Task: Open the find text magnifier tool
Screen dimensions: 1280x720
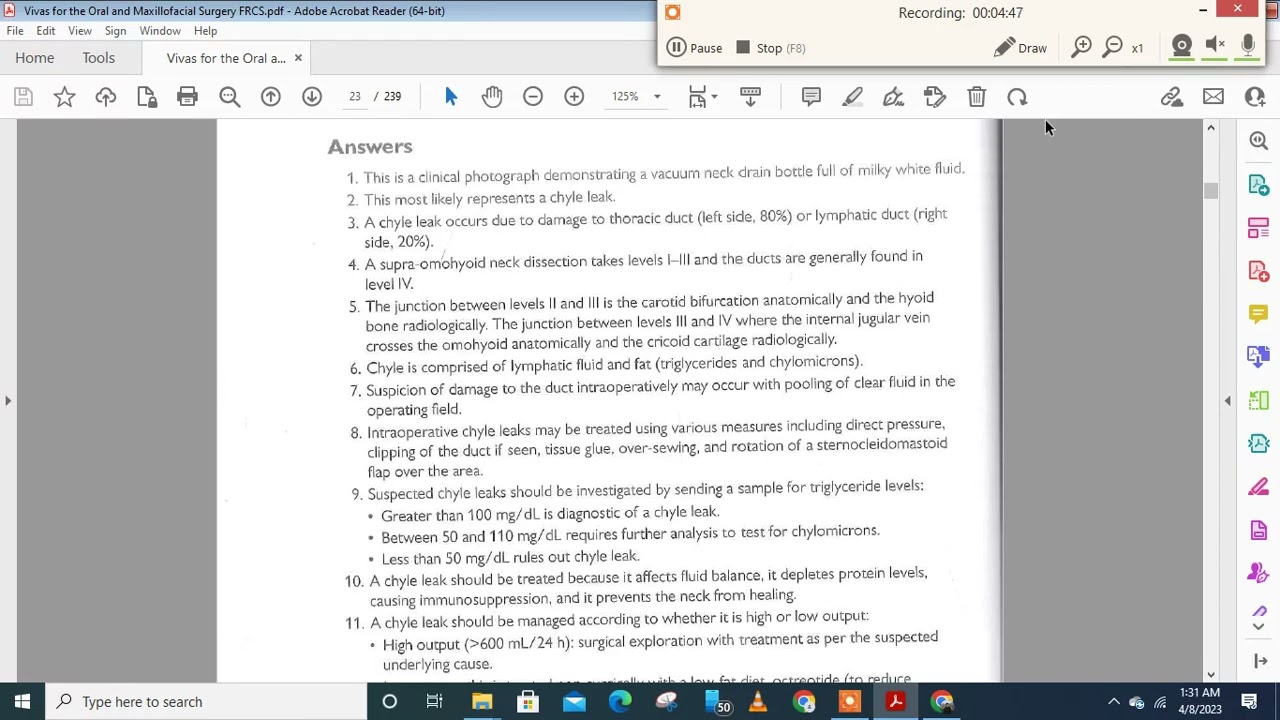Action: (229, 97)
